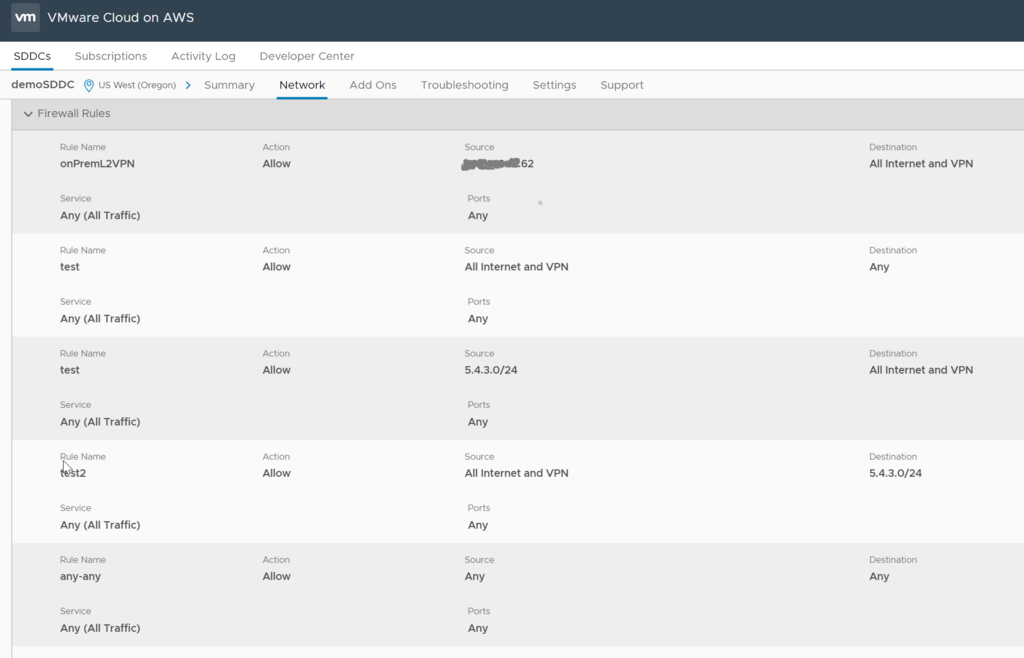Click Any (All Traffic) service of any-any rule
The width and height of the screenshot is (1024, 658).
pyautogui.click(x=100, y=628)
